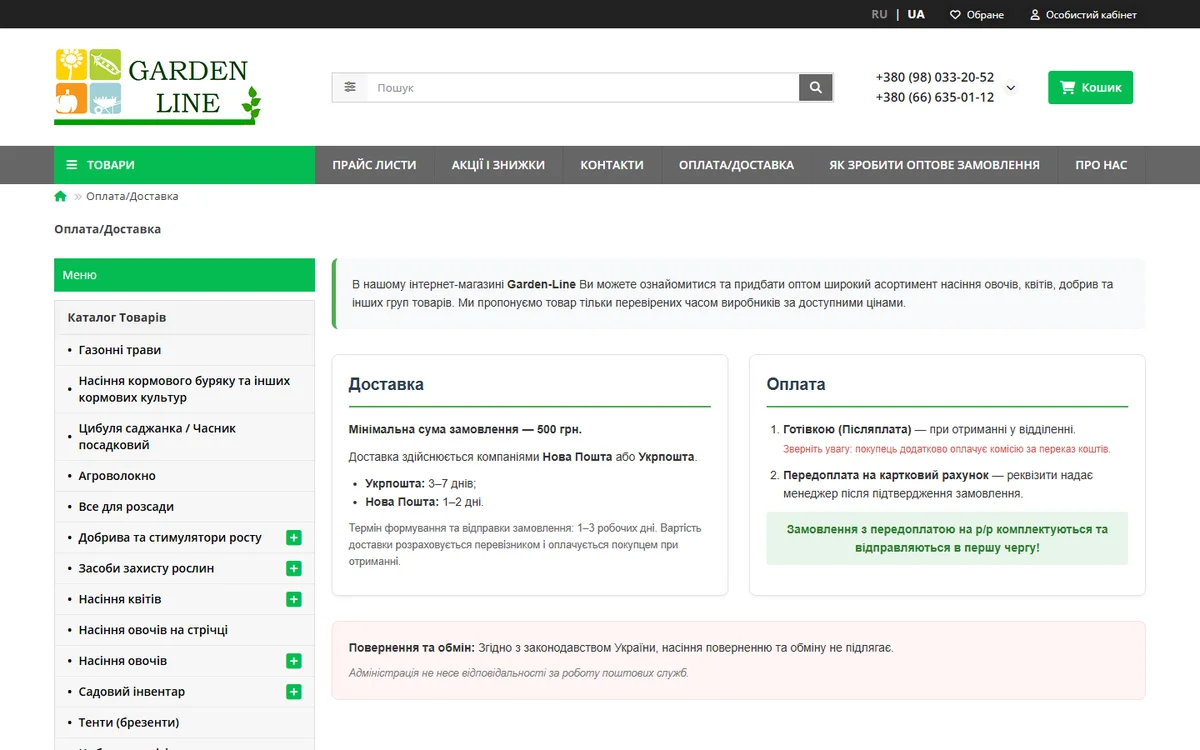Open search filter settings icon

coord(350,87)
